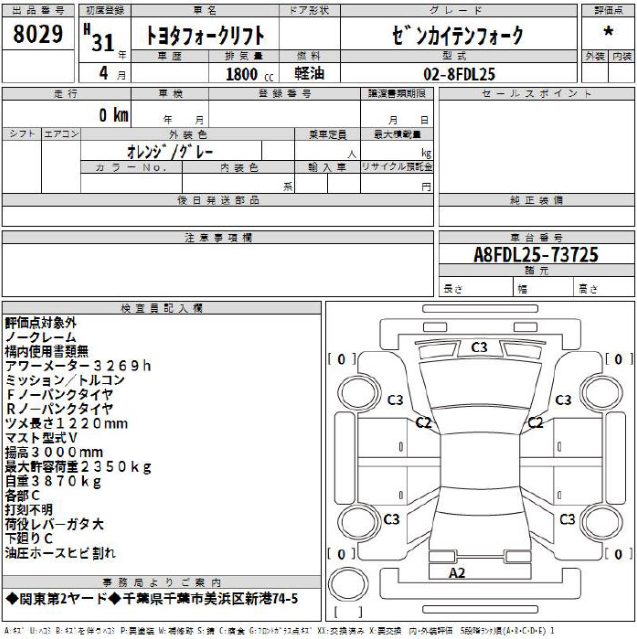Click the 0 km mileage value
This screenshot has width=637, height=639.
[113, 115]
